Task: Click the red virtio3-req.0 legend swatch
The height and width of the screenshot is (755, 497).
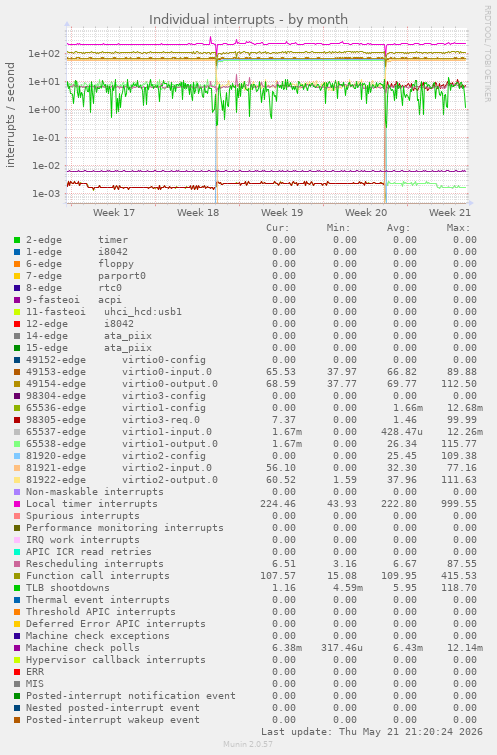Action: pyautogui.click(x=17, y=420)
